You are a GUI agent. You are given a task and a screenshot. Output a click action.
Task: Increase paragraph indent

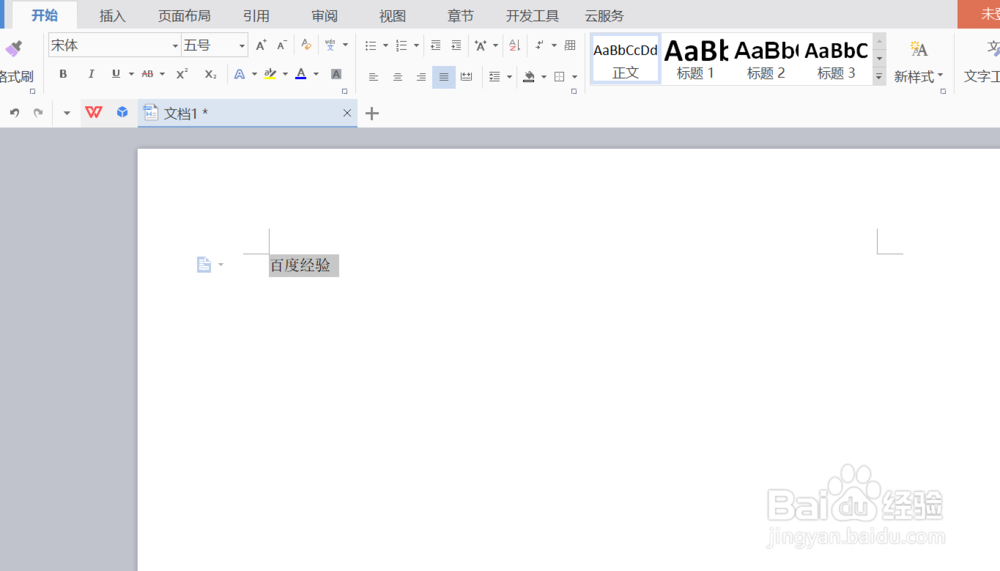coord(456,45)
